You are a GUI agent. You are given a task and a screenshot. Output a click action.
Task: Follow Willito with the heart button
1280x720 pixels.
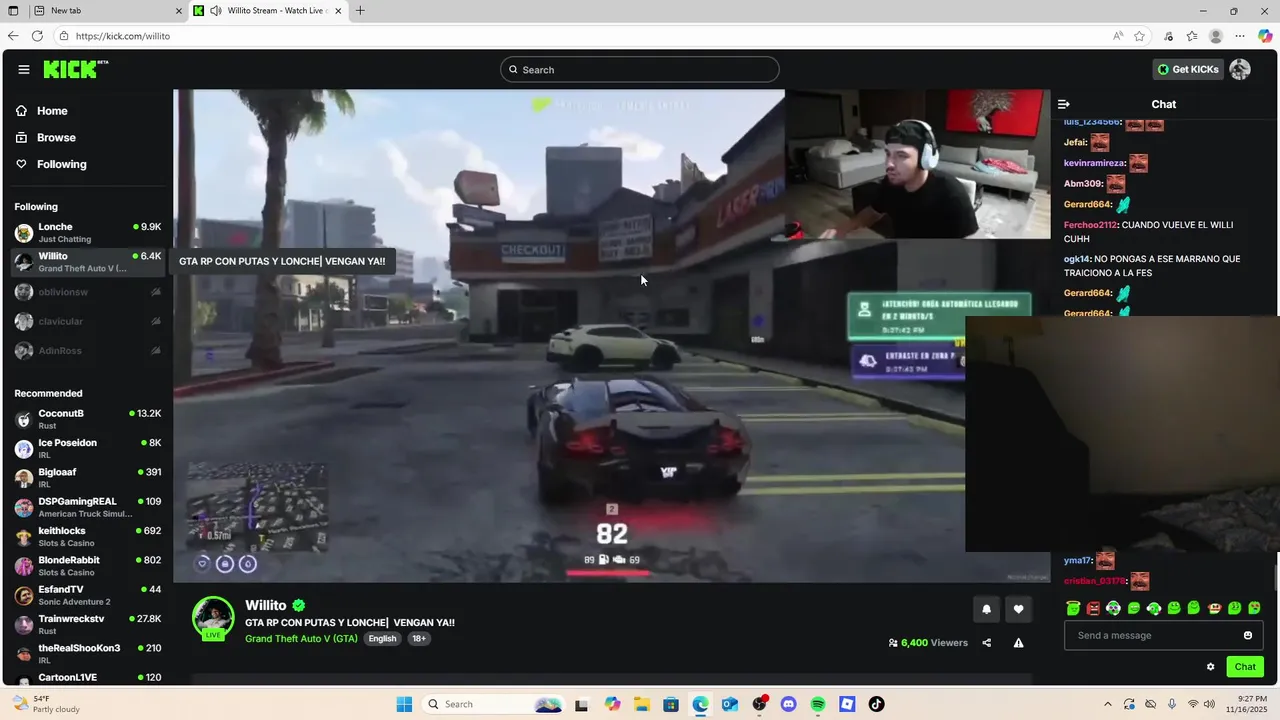(x=1018, y=609)
